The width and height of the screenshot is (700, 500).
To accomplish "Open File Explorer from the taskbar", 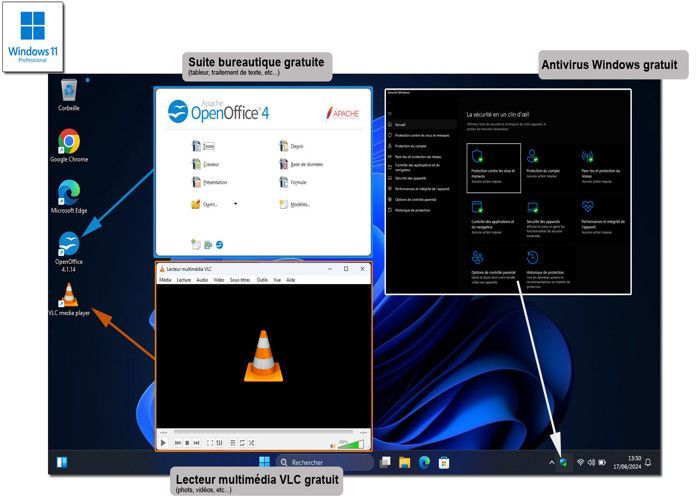I will click(x=404, y=462).
